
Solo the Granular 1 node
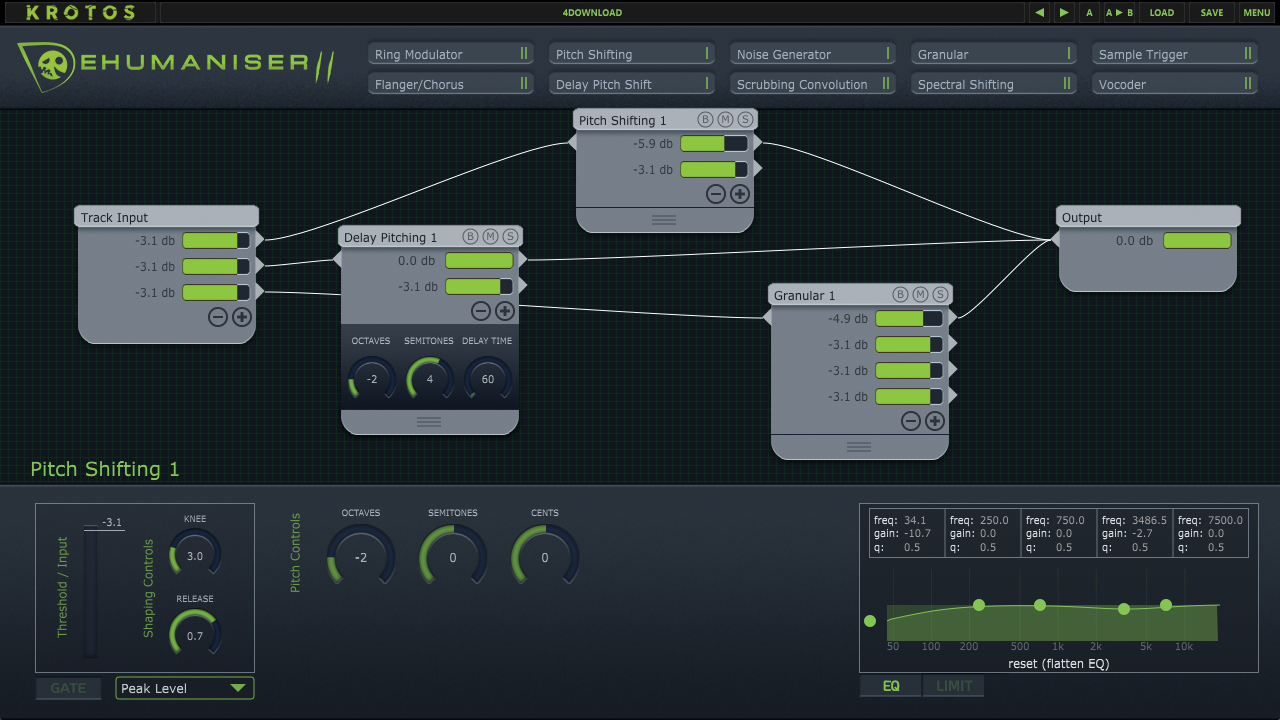click(940, 294)
